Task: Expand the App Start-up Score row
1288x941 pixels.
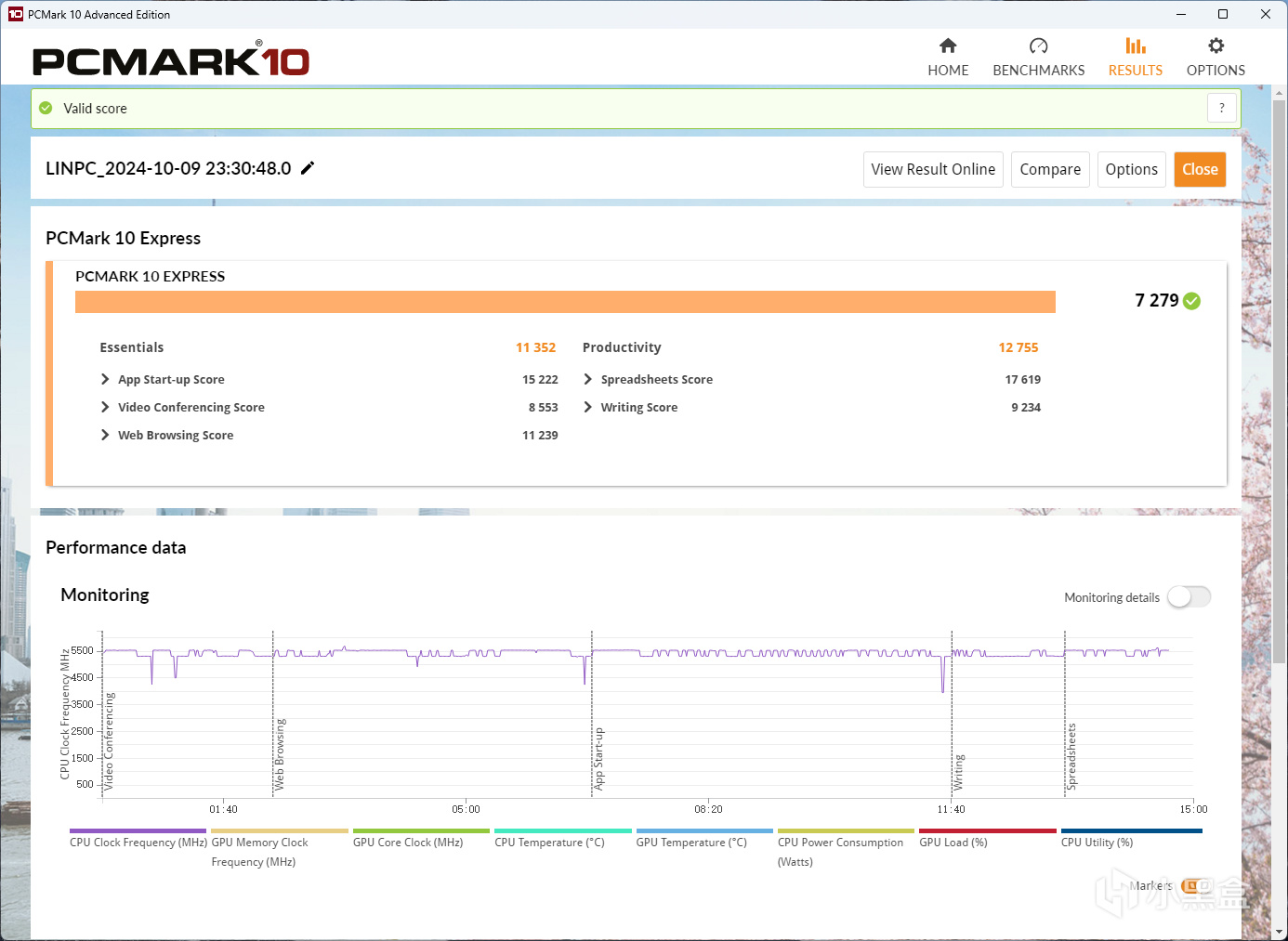Action: click(x=105, y=379)
